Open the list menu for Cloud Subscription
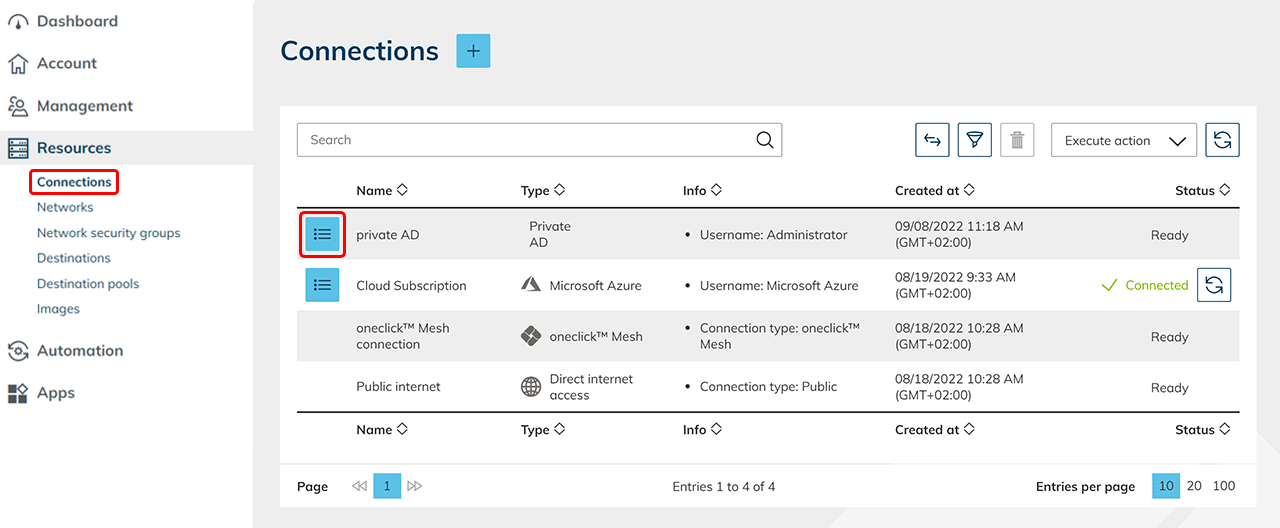Viewport: 1280px width, 528px height. click(322, 285)
